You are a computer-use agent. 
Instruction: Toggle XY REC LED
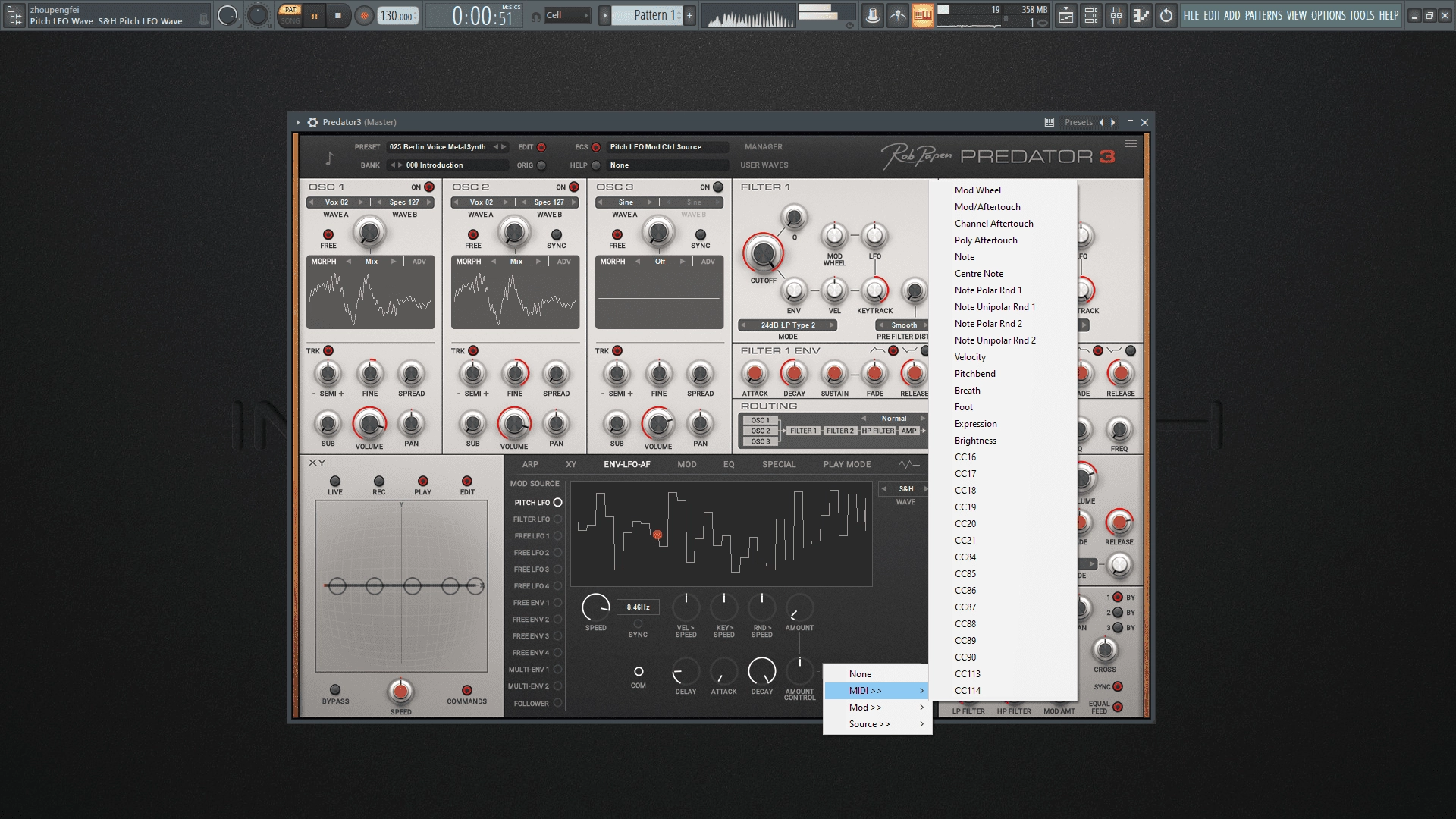click(379, 482)
